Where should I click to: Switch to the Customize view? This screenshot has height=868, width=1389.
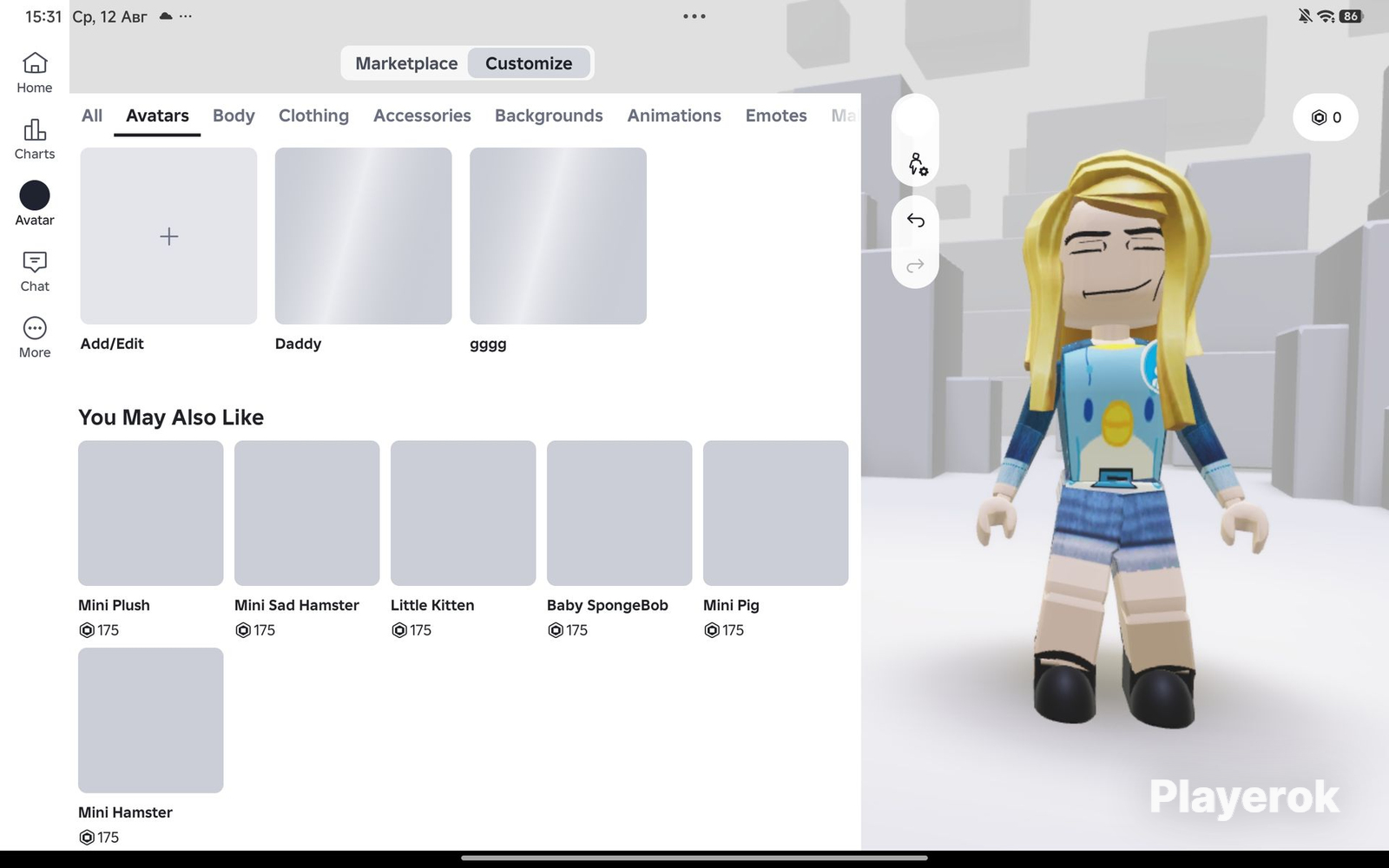[x=529, y=63]
